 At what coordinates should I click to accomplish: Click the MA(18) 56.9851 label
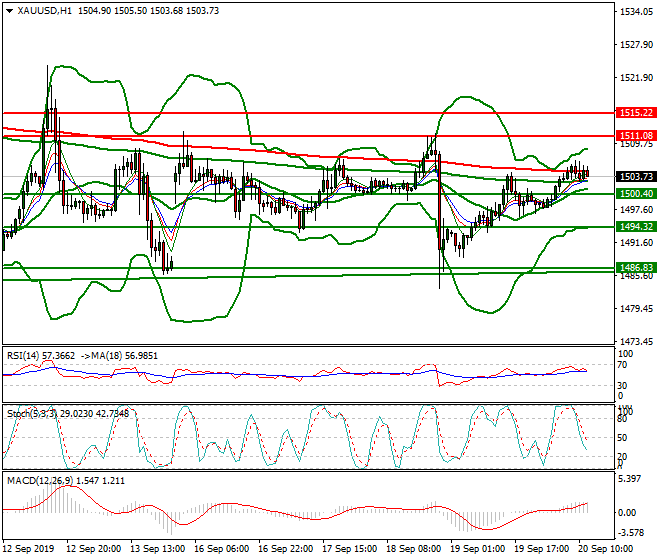click(125, 356)
